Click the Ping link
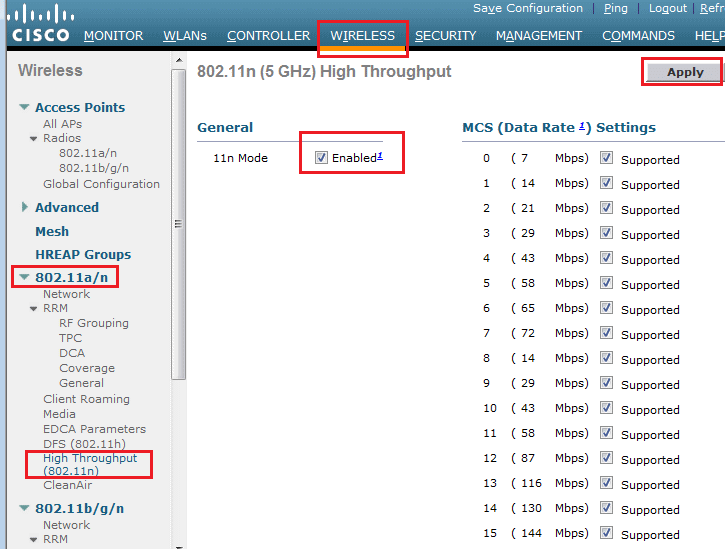This screenshot has width=727, height=549. click(616, 8)
